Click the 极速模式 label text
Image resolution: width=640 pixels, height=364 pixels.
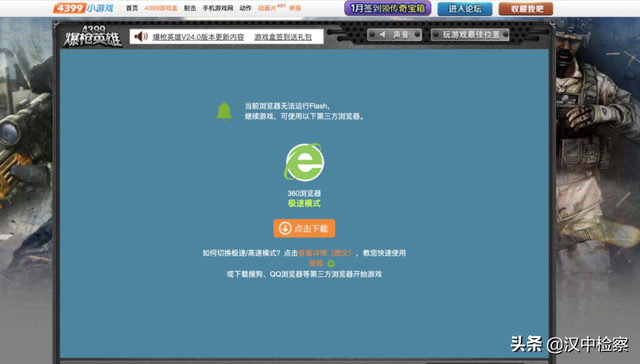click(304, 203)
